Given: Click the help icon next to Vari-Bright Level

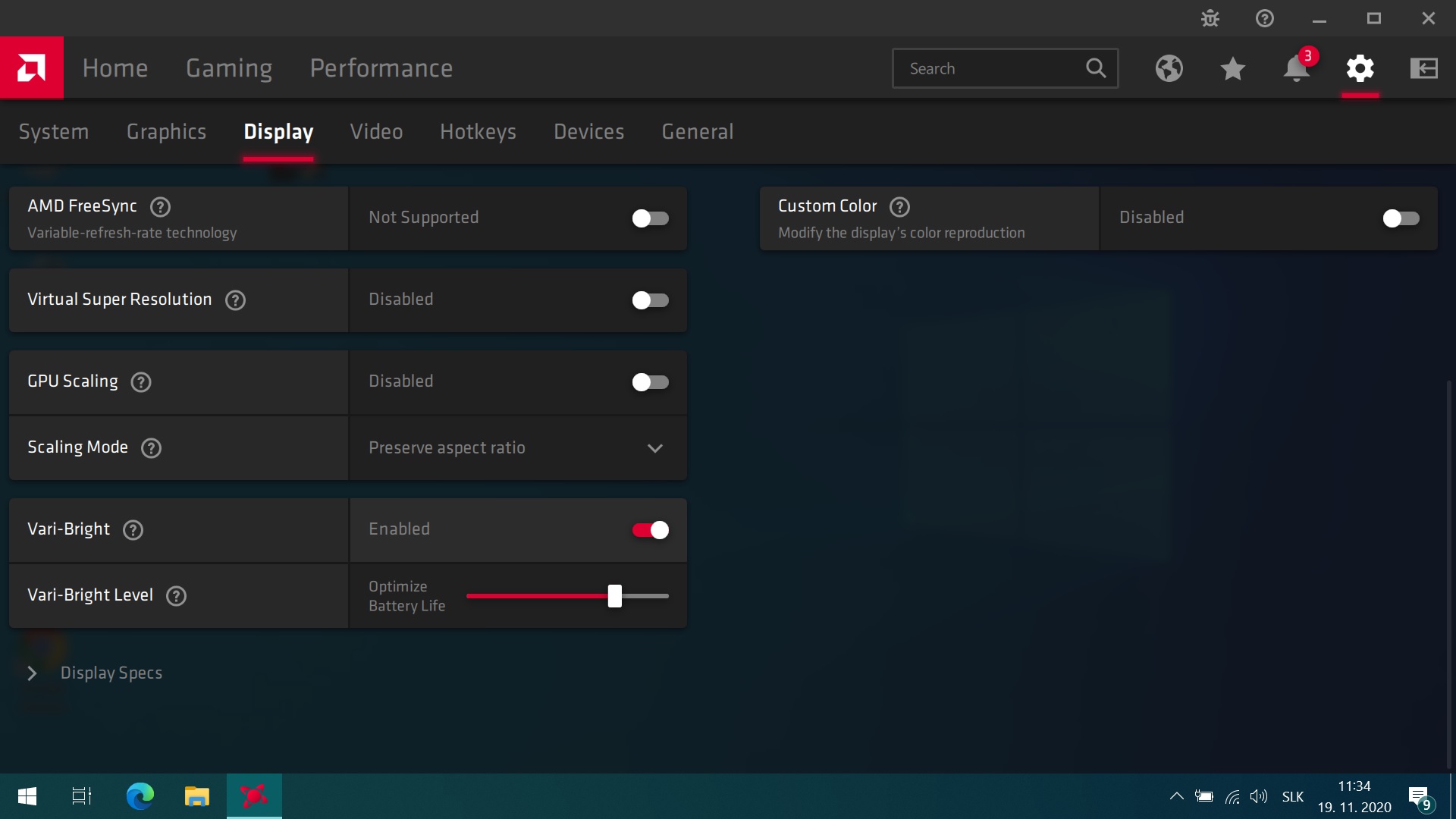Looking at the screenshot, I should tap(176, 596).
